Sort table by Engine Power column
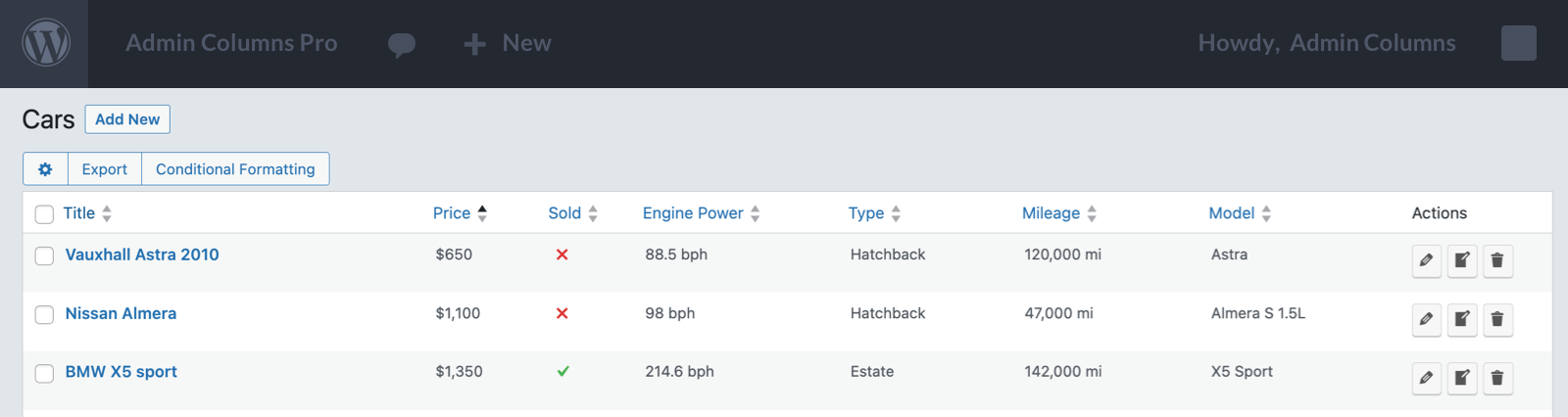This screenshot has height=417, width=1568. (x=693, y=213)
